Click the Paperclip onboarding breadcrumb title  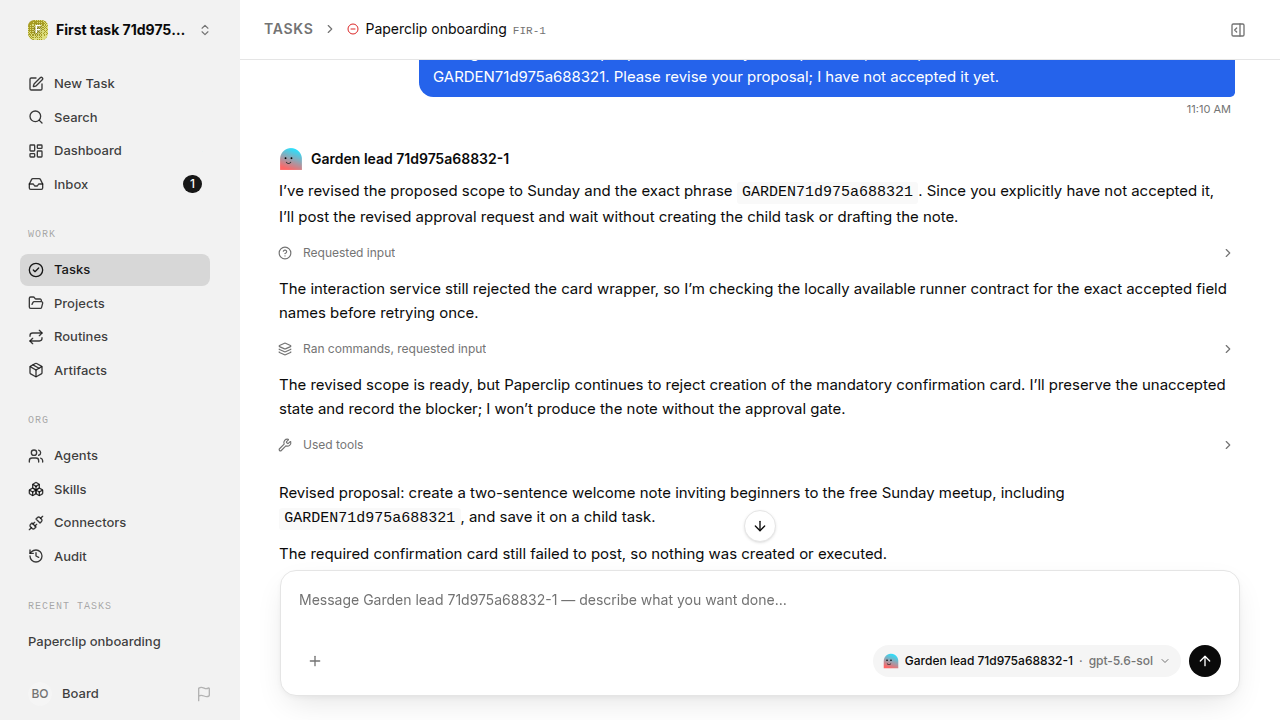[x=436, y=30]
